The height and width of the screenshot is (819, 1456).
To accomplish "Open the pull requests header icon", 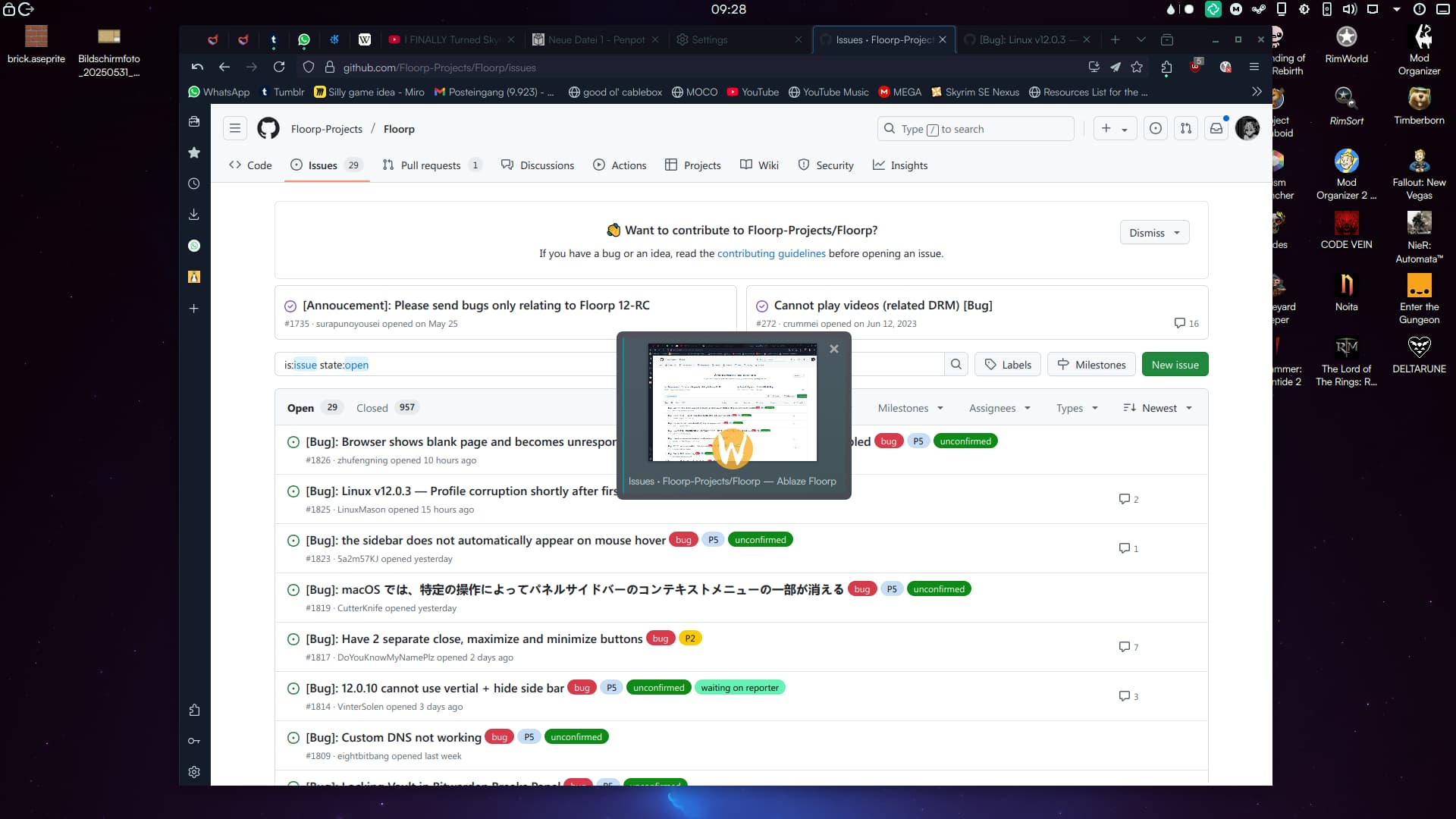I will pyautogui.click(x=1186, y=129).
